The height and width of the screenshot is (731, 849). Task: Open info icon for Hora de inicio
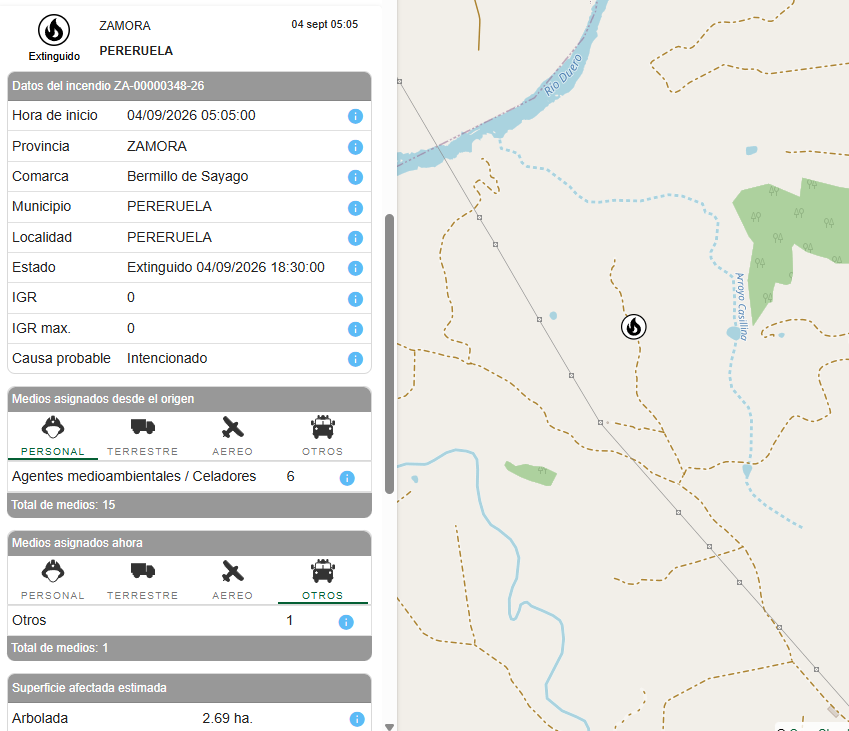tap(355, 116)
